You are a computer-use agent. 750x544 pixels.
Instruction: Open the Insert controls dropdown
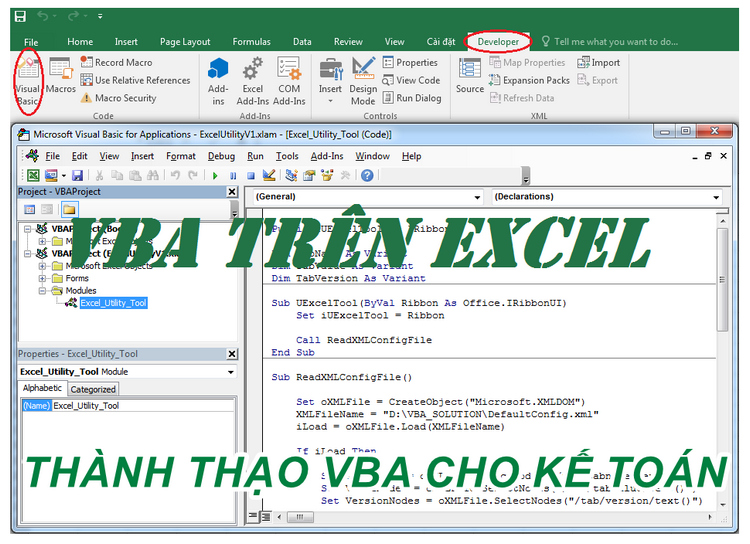pos(331,81)
